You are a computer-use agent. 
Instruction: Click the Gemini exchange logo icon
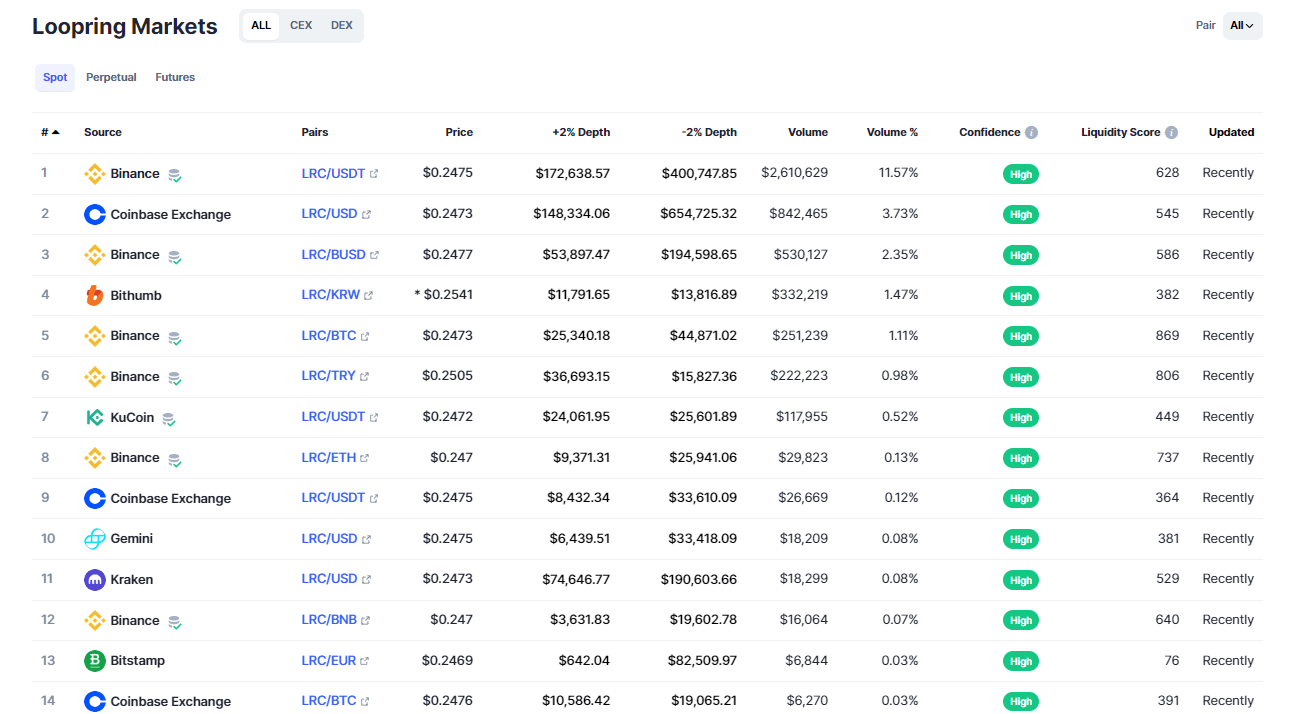point(94,539)
